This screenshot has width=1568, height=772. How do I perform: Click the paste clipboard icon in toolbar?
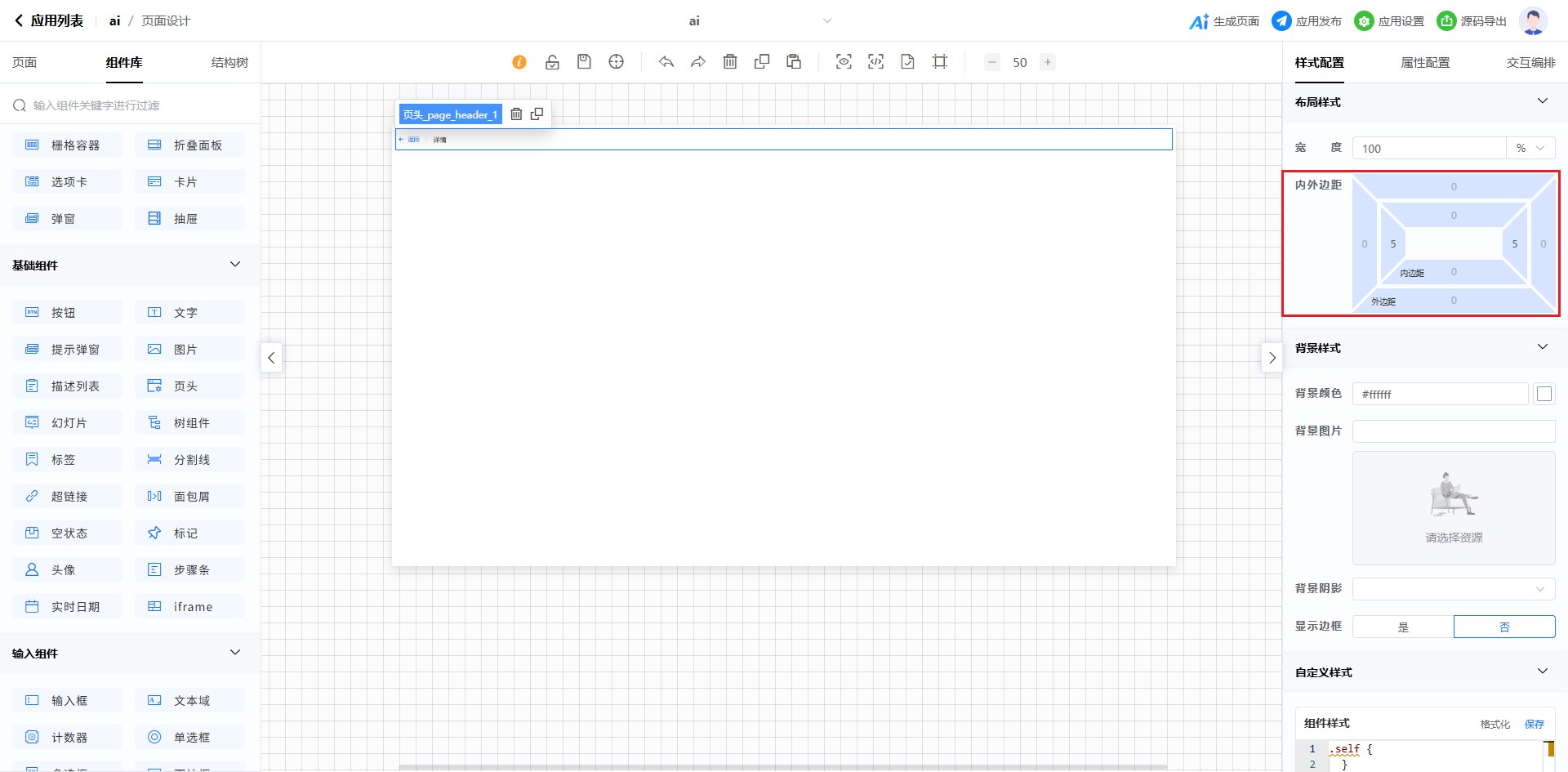[x=794, y=62]
